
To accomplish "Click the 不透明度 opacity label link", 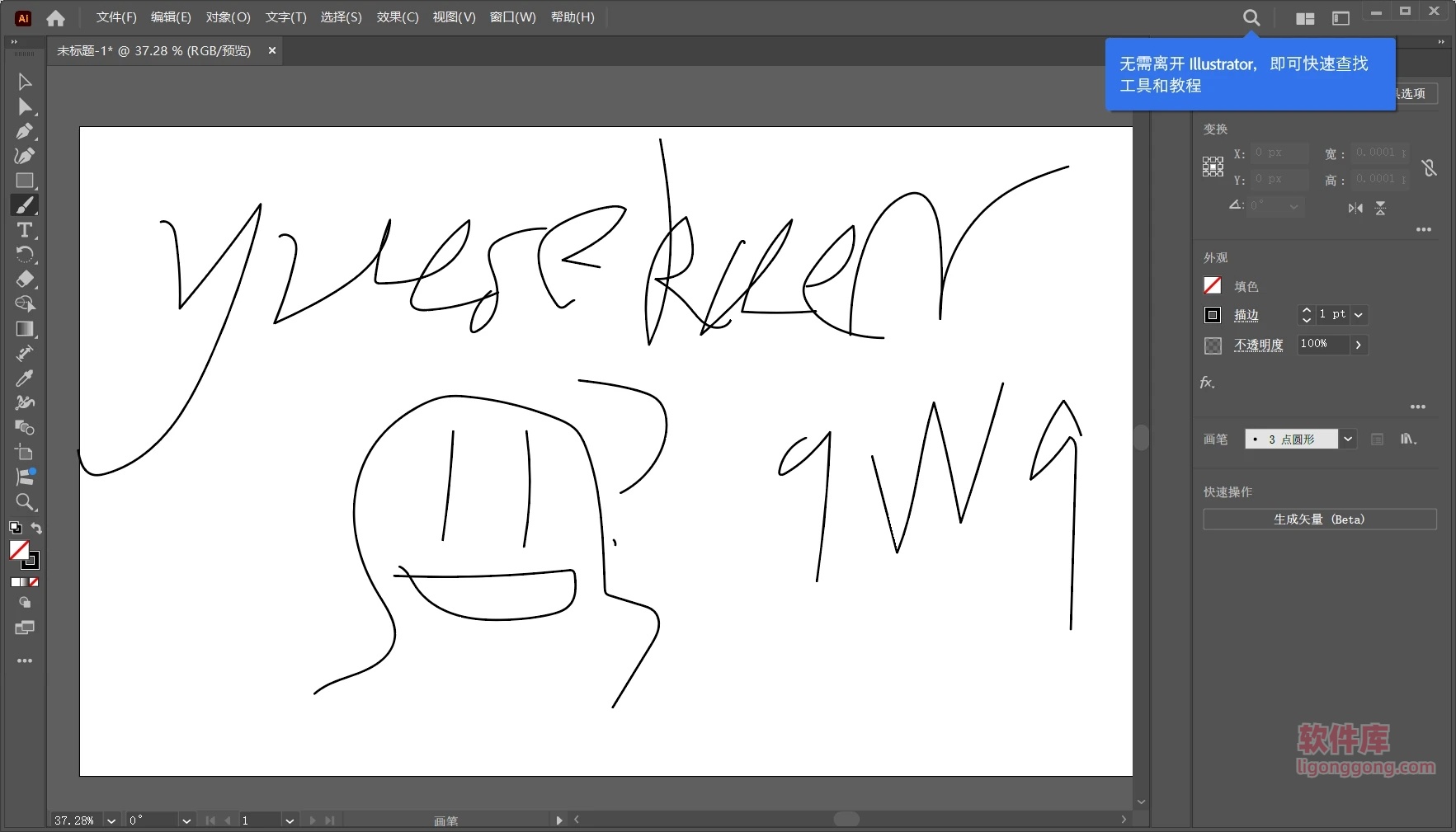I will tap(1258, 345).
